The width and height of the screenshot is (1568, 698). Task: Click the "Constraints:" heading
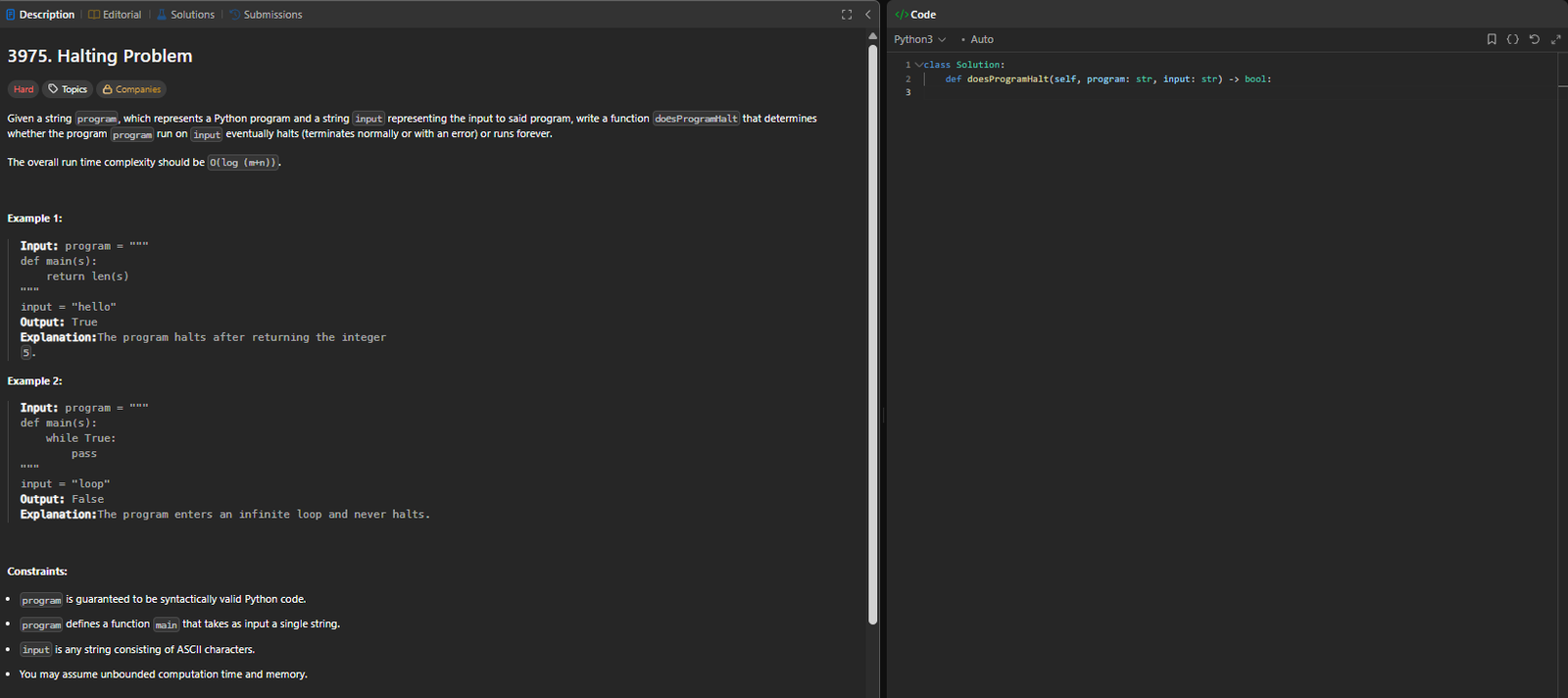pos(37,572)
